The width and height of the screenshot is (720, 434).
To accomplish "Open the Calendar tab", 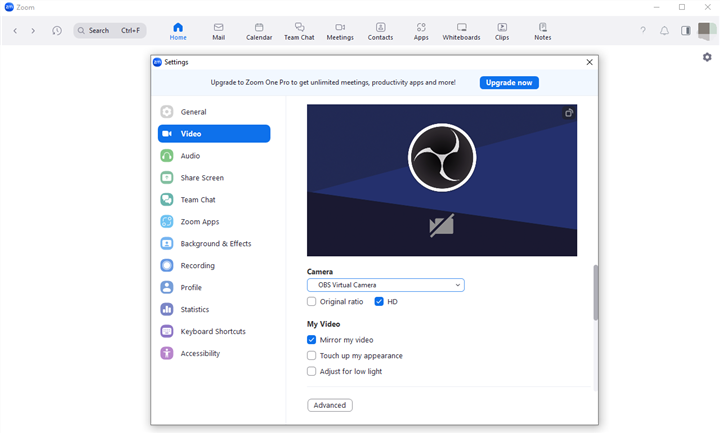I will click(259, 31).
